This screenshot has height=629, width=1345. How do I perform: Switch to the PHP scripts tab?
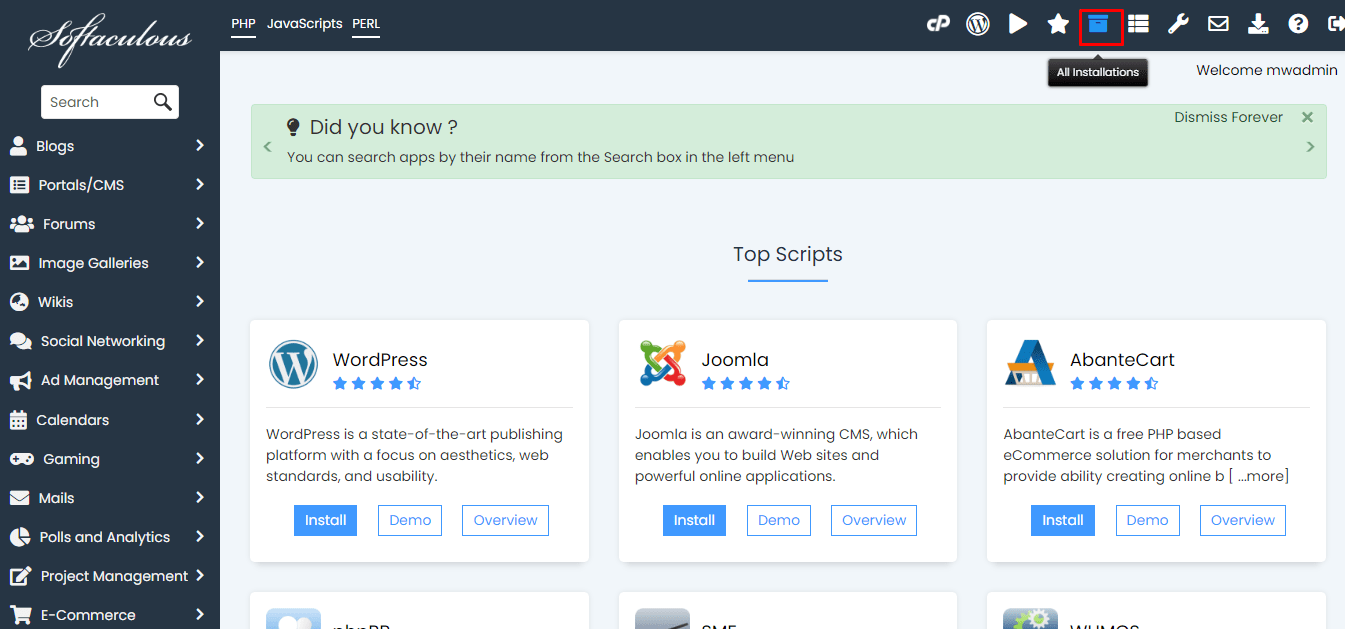243,24
